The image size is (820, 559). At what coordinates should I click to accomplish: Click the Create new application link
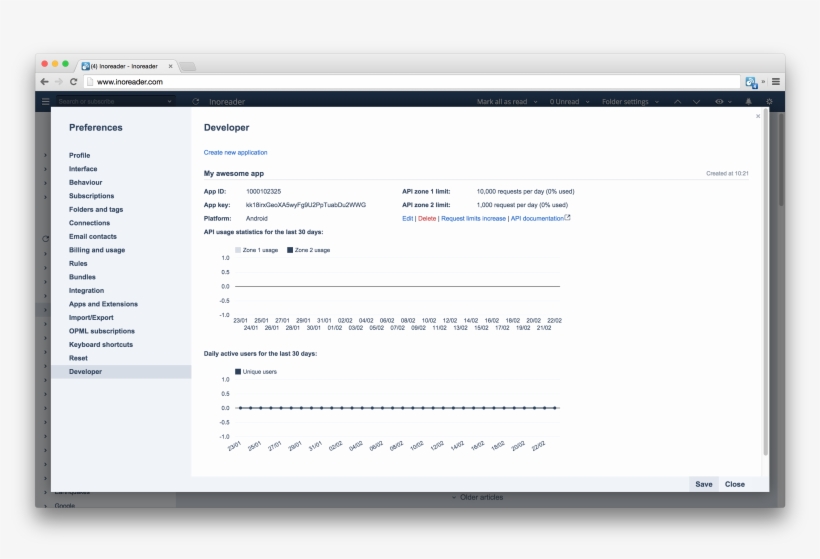[235, 152]
